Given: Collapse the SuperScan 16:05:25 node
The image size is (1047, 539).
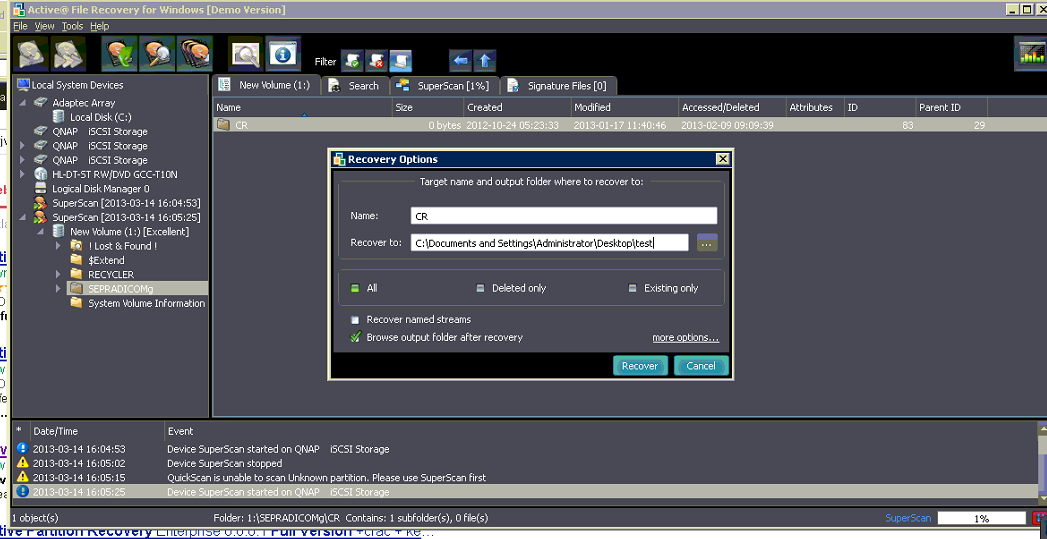Looking at the screenshot, I should click(23, 217).
